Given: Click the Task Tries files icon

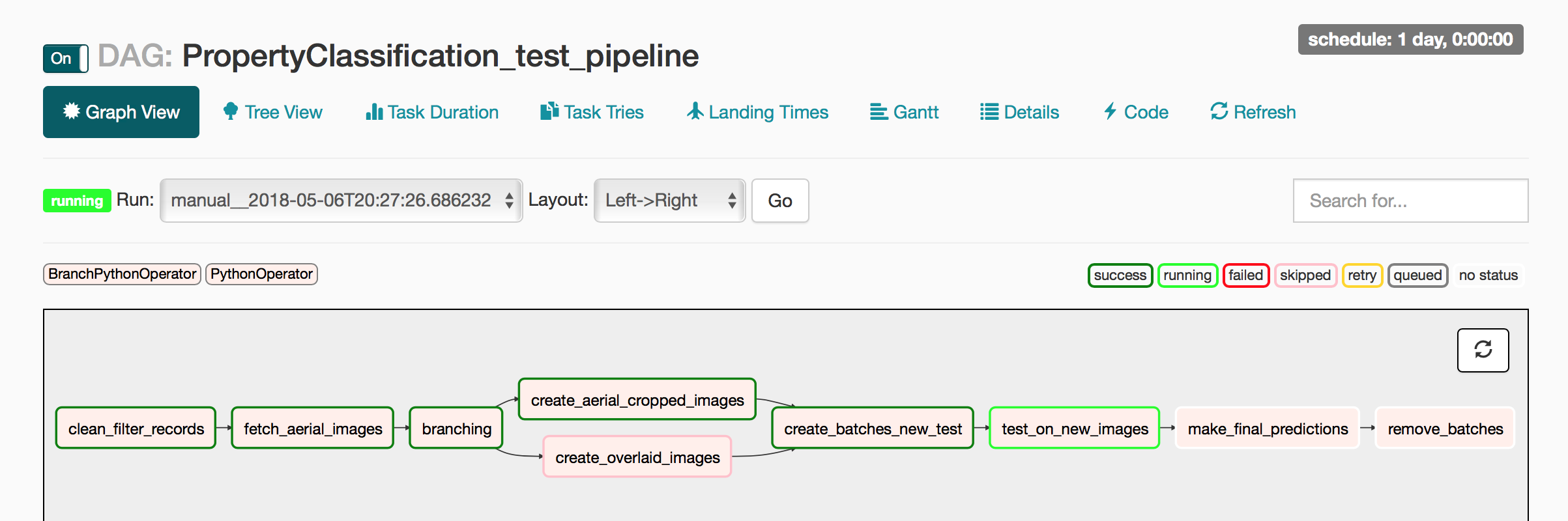Looking at the screenshot, I should 549,111.
